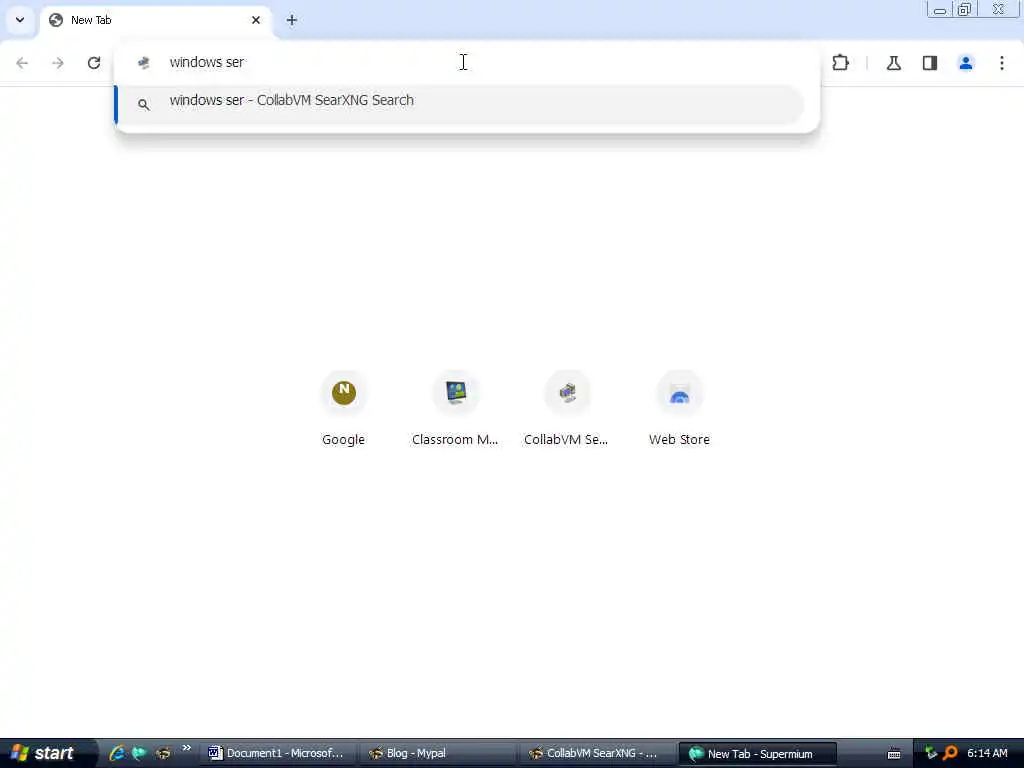Open the Chrome Labs flask icon

(x=894, y=63)
